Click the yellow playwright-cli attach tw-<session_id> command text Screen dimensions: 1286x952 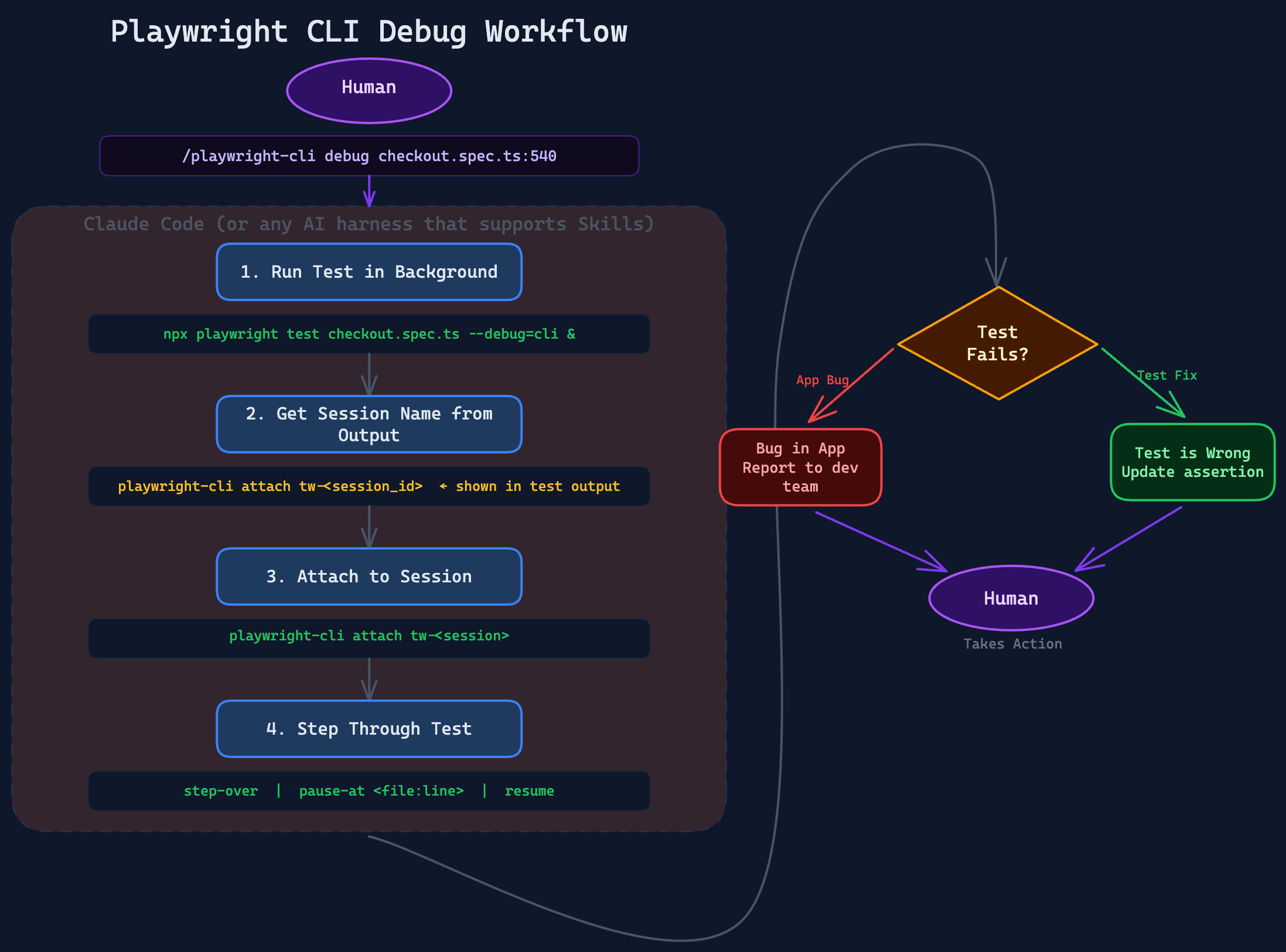pos(270,486)
